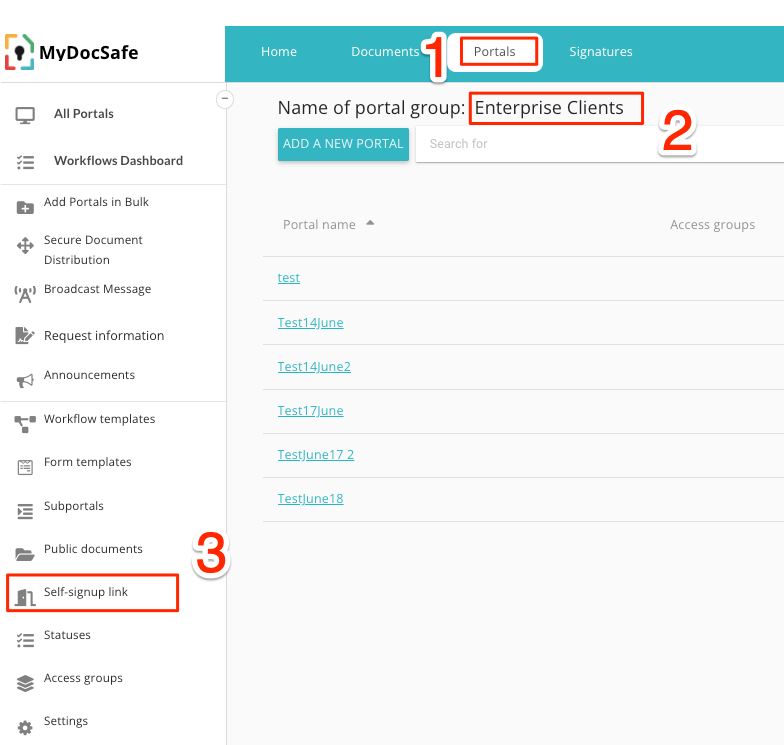Switch to the Portals tab
The width and height of the screenshot is (784, 745).
click(x=494, y=52)
